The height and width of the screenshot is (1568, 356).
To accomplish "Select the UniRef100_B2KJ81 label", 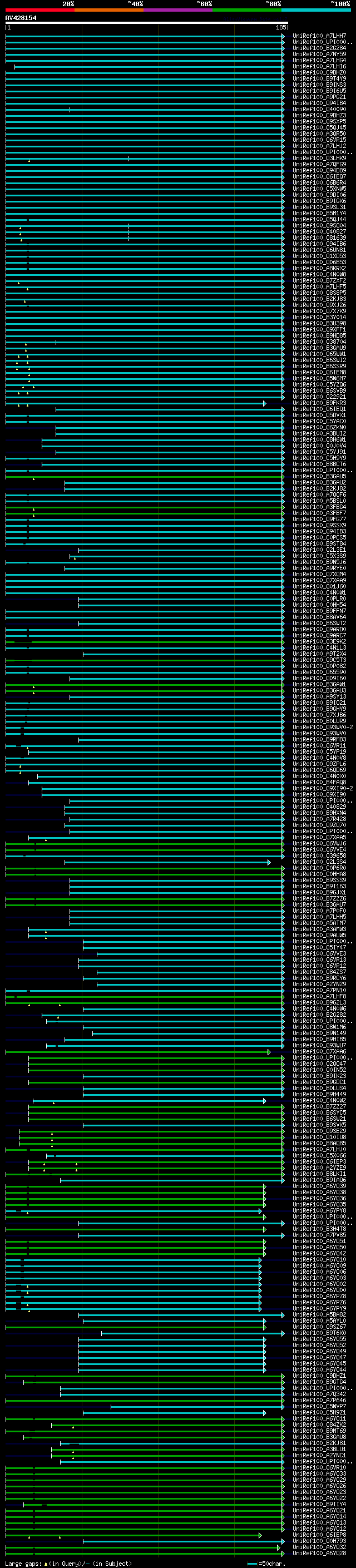I will [x=319, y=1443].
